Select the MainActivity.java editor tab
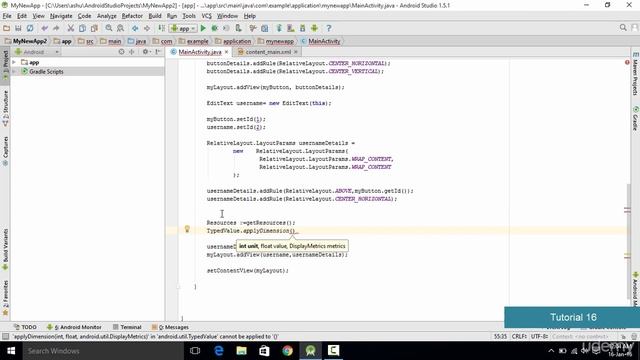Viewport: 640px width, 360px height. click(x=200, y=52)
